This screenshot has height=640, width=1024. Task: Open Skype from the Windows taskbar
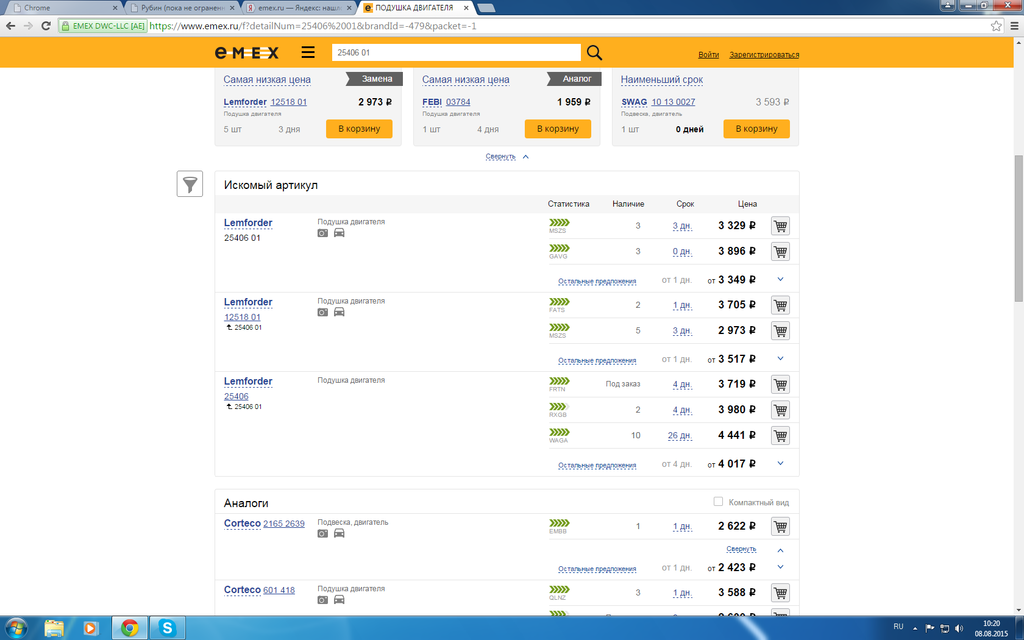coord(167,627)
